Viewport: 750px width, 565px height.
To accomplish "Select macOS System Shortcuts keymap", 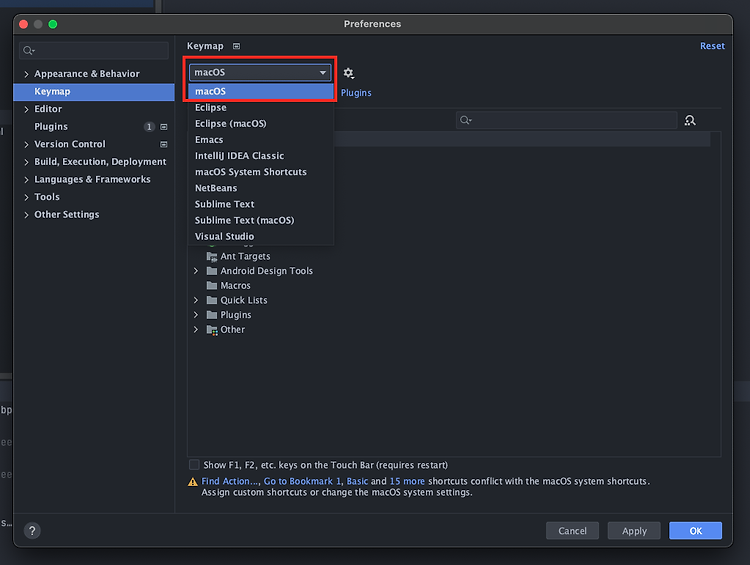I will (261, 172).
